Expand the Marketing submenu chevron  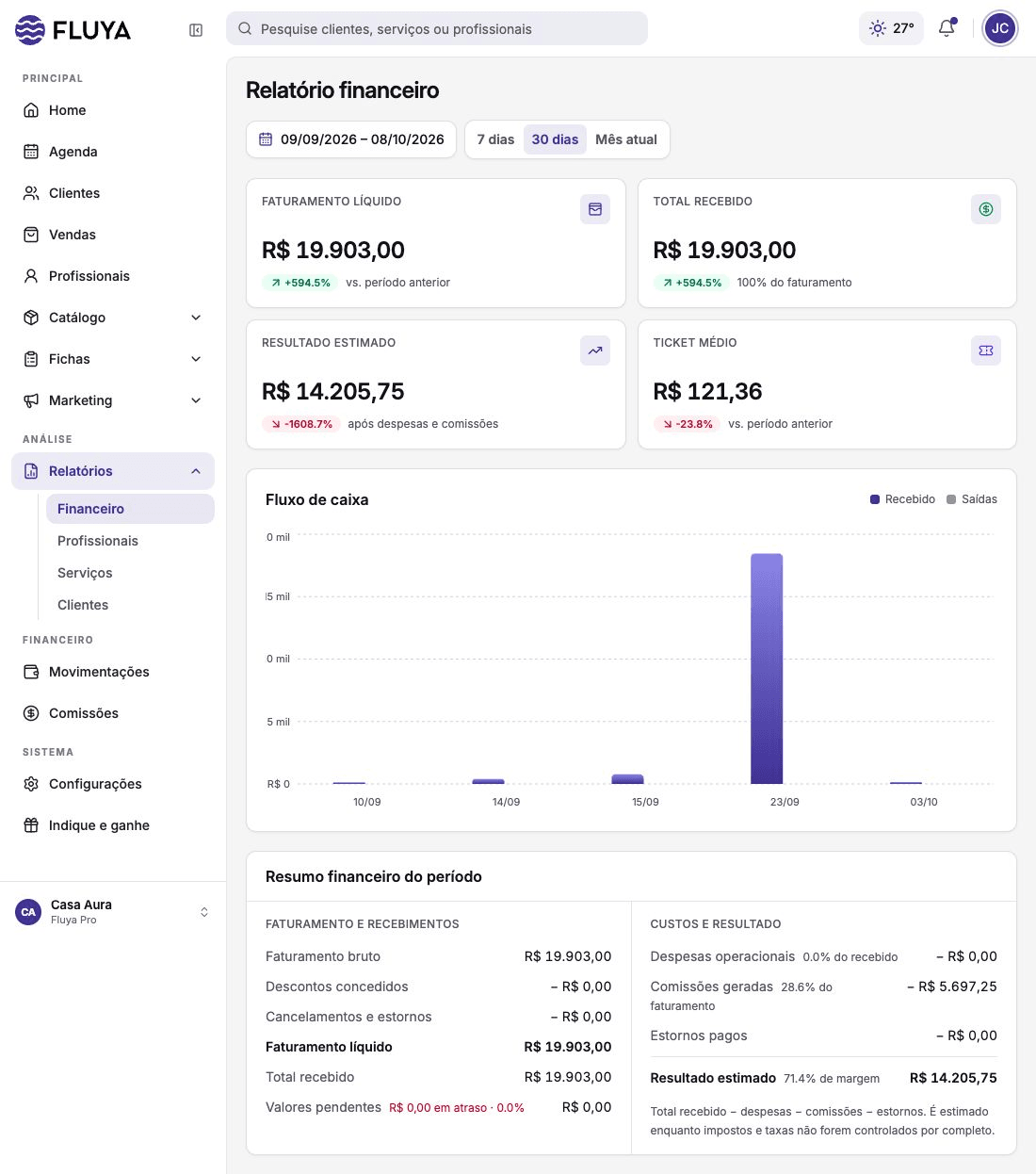tap(196, 400)
